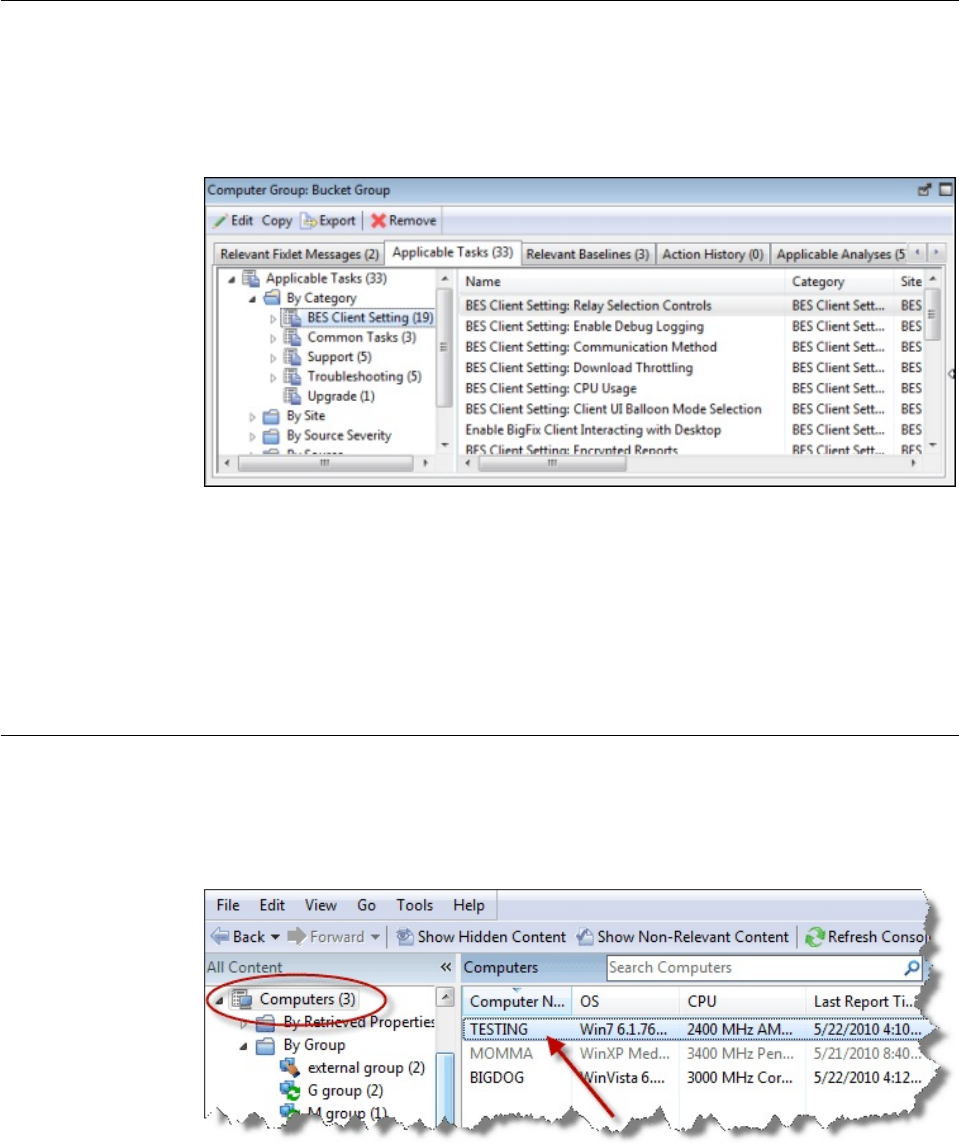The width and height of the screenshot is (959, 1144).
Task: Click the By Category folder icon
Action: [271, 298]
